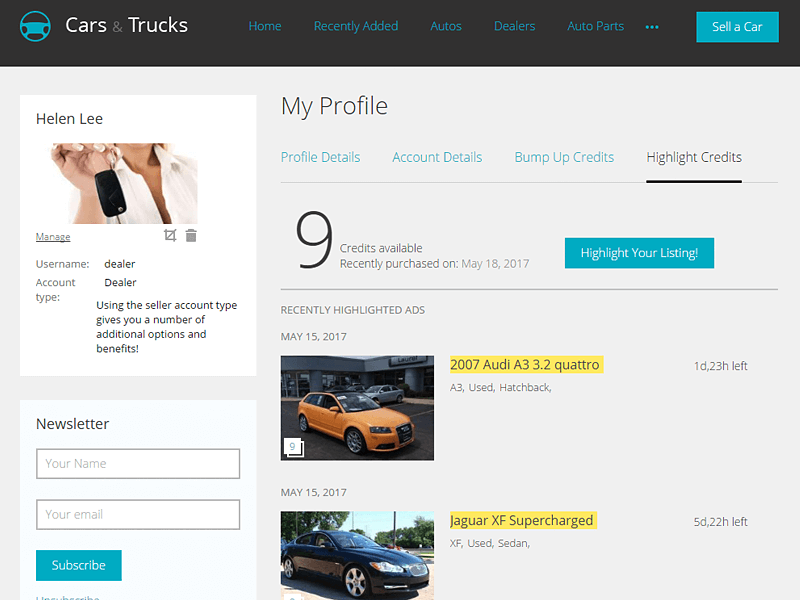Image resolution: width=800 pixels, height=600 pixels.
Task: Click the large '9' credits number
Action: click(x=313, y=240)
